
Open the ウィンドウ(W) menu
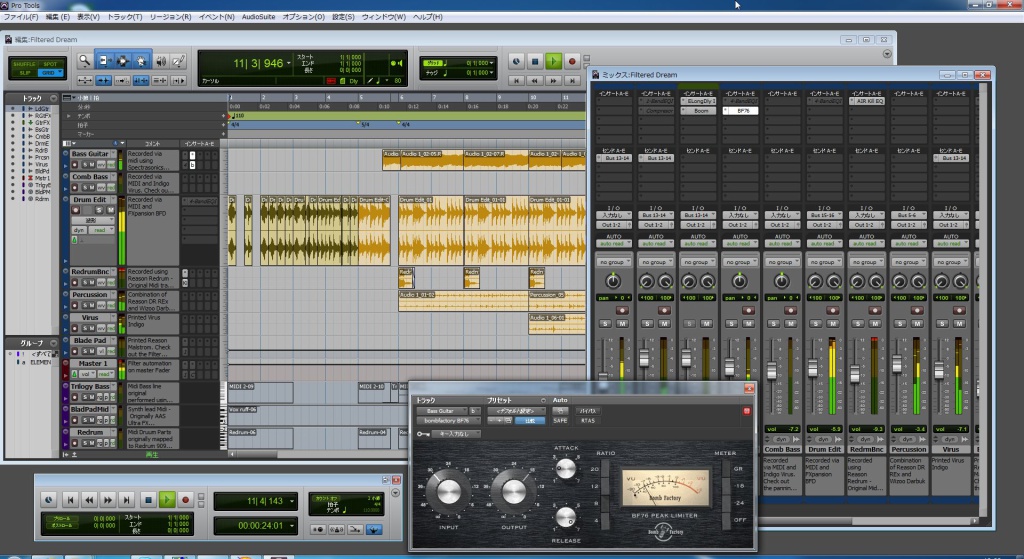tap(383, 17)
